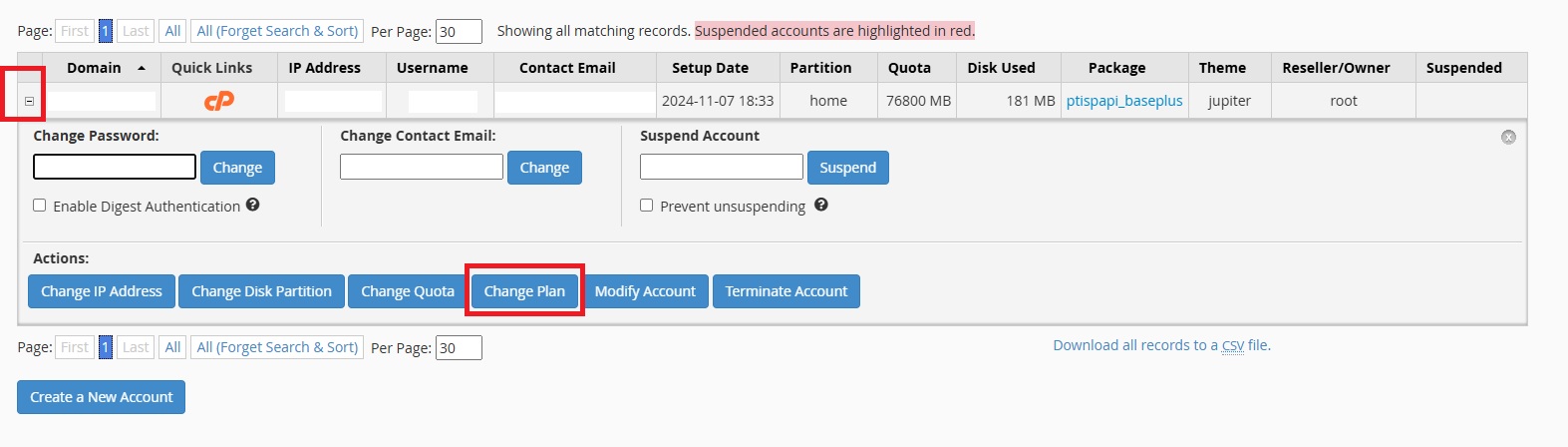Click help icon beside Enable Digest Authentication

253,205
